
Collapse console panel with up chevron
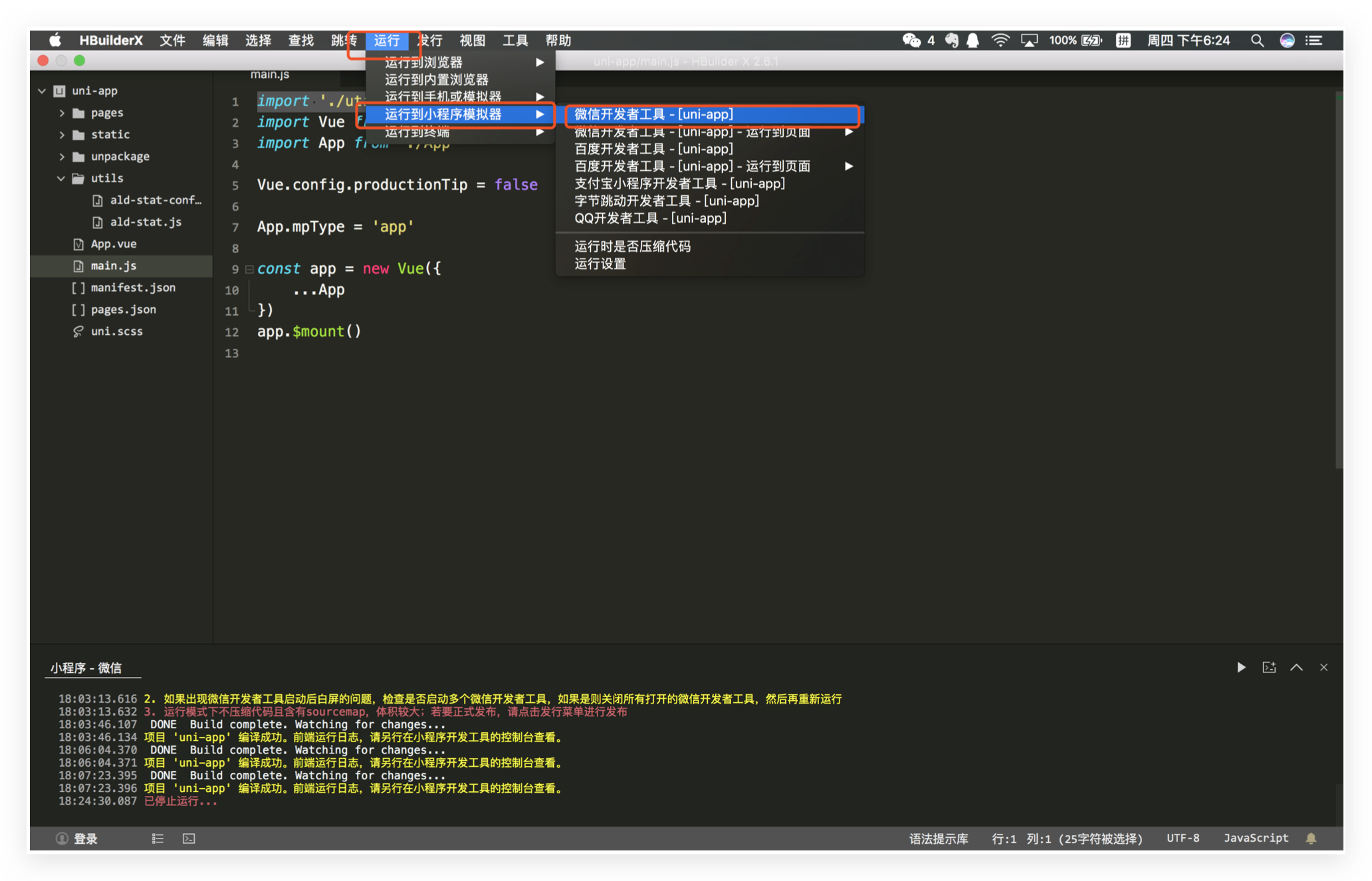pos(1296,667)
